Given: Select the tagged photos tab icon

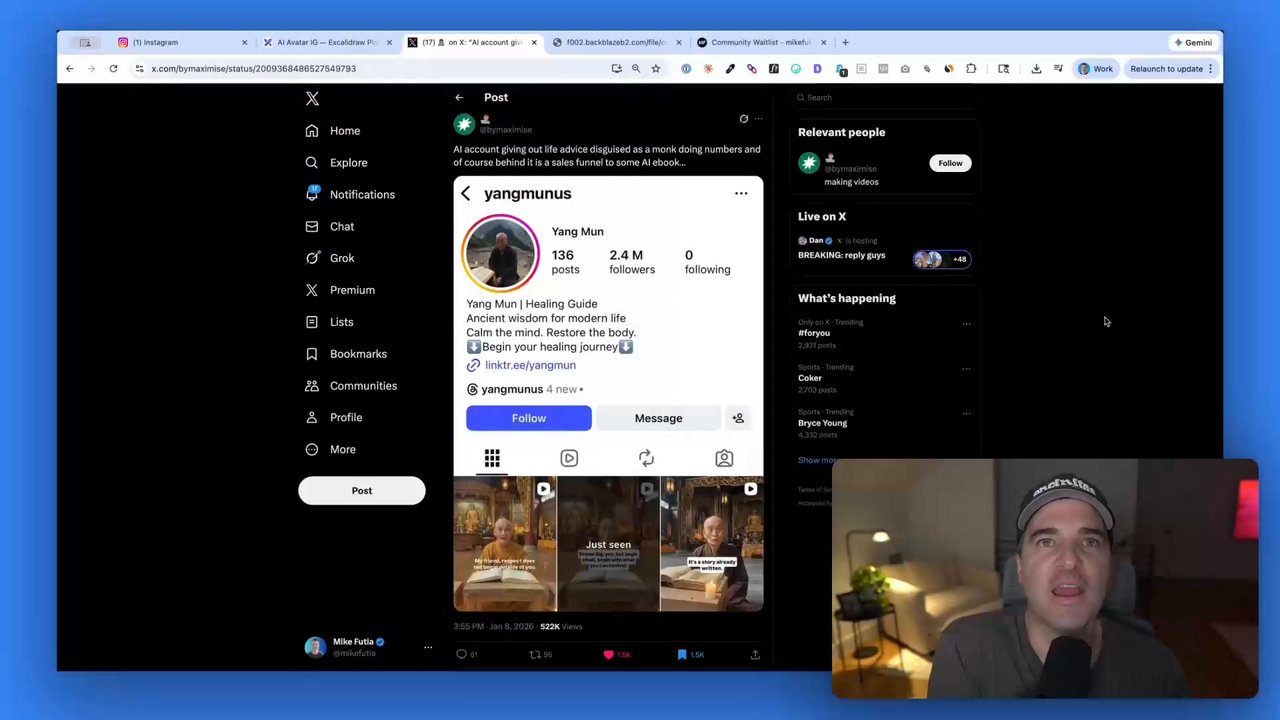Looking at the screenshot, I should [724, 458].
